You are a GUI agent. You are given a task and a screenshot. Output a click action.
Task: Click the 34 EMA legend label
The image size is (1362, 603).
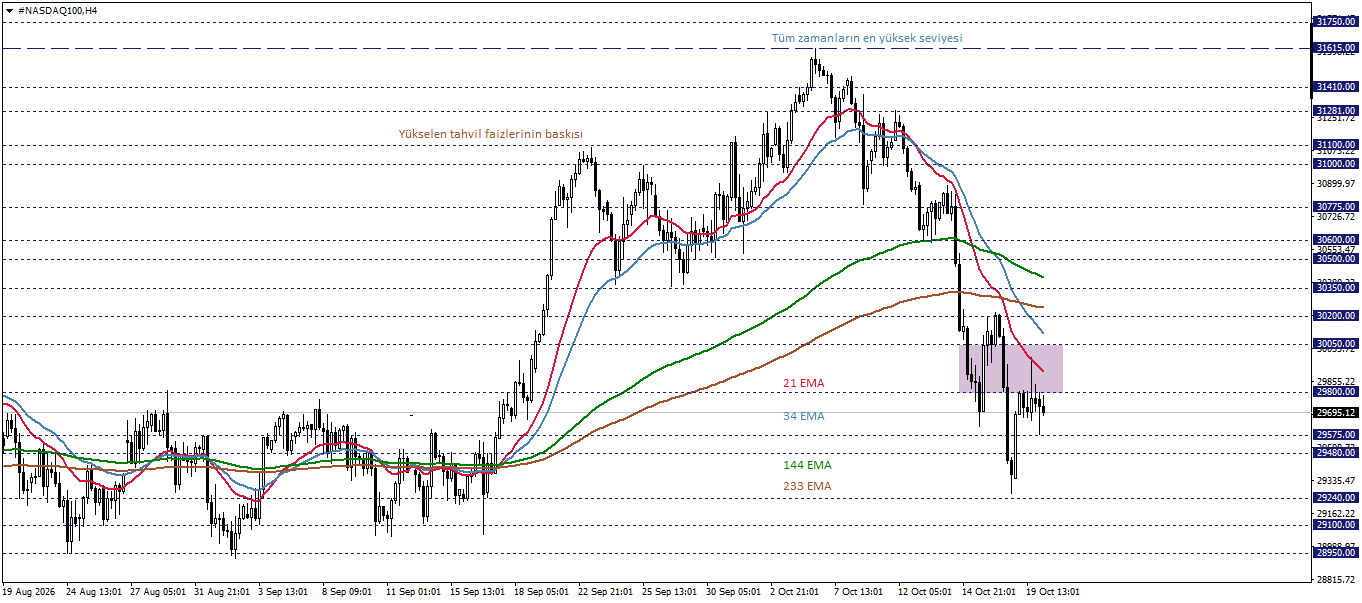click(803, 416)
